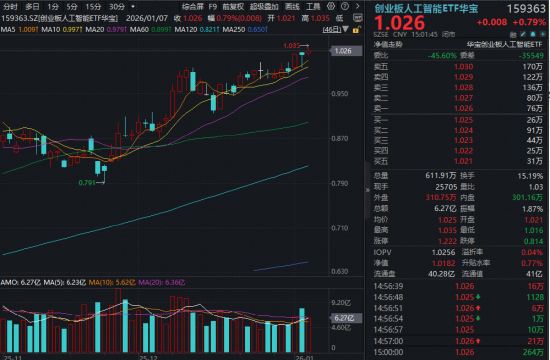Screen dimensions: 550x360
Task: Click the 卖五 1.030 ask price row
Action: (458, 66)
